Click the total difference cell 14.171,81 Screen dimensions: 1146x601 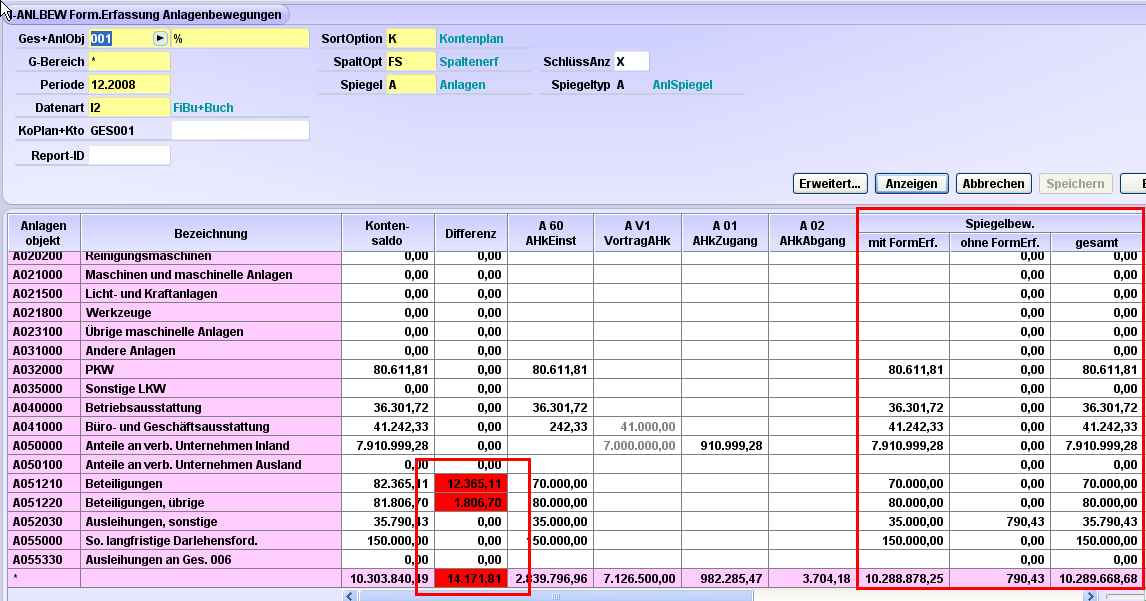coord(471,579)
